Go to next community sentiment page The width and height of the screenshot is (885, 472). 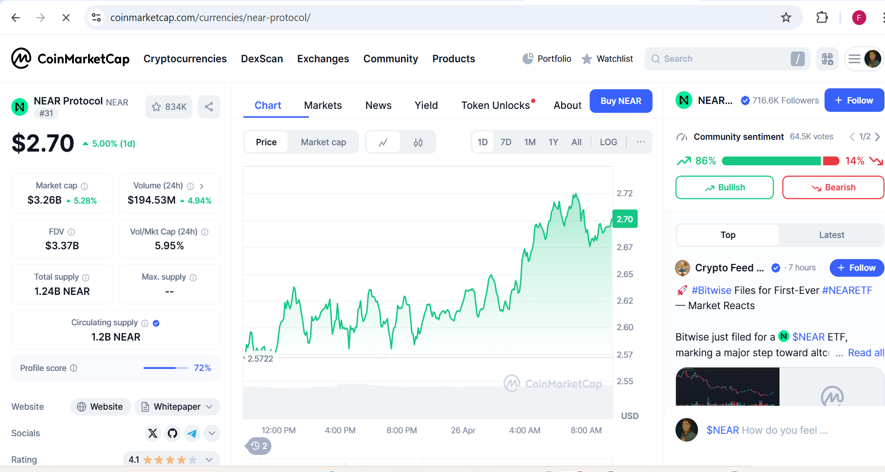click(878, 137)
